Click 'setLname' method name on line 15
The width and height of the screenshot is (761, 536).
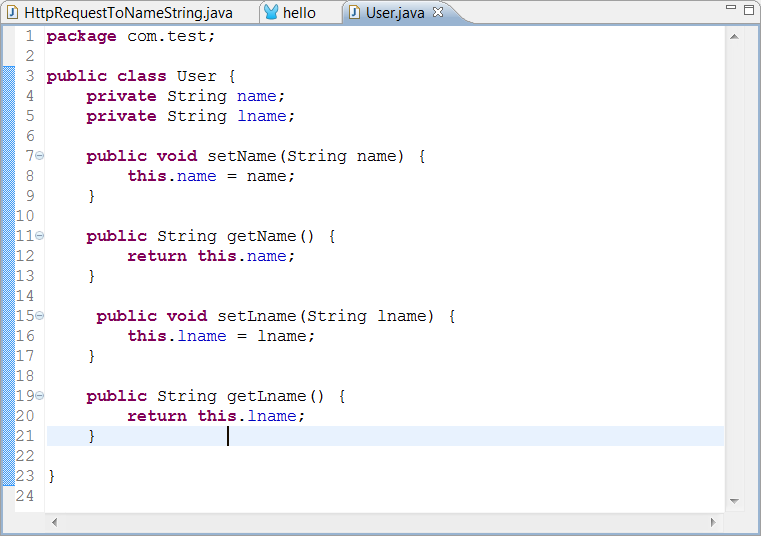pos(257,316)
